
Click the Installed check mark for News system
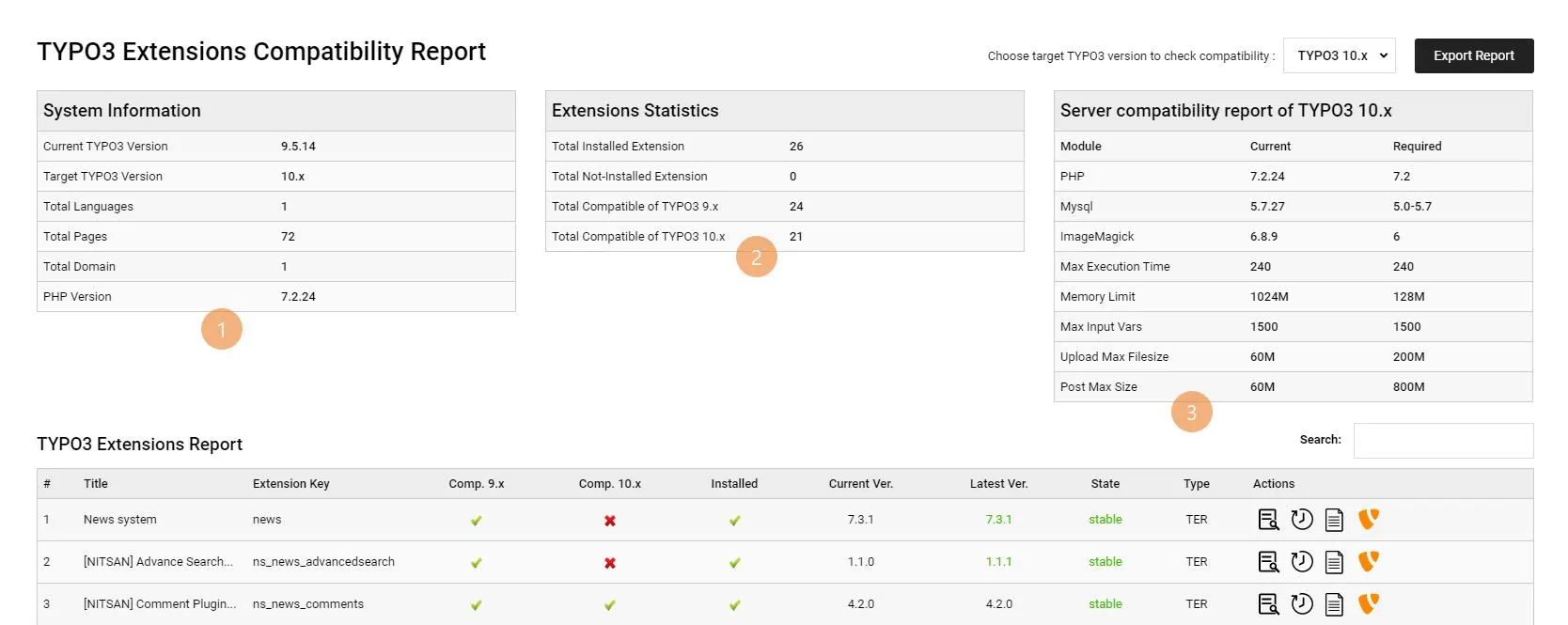pyautogui.click(x=735, y=521)
